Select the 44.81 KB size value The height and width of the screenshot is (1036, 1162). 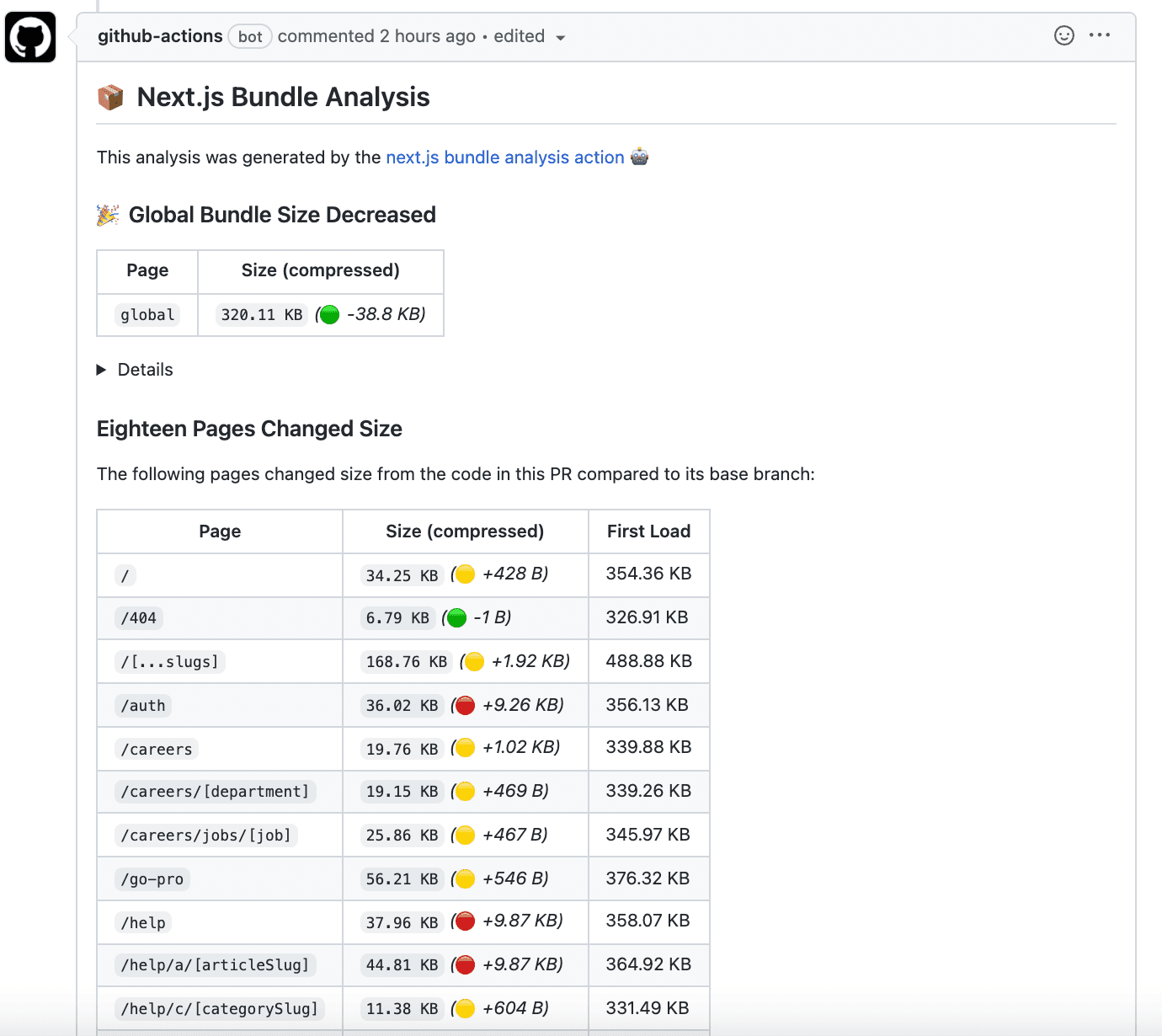point(402,965)
